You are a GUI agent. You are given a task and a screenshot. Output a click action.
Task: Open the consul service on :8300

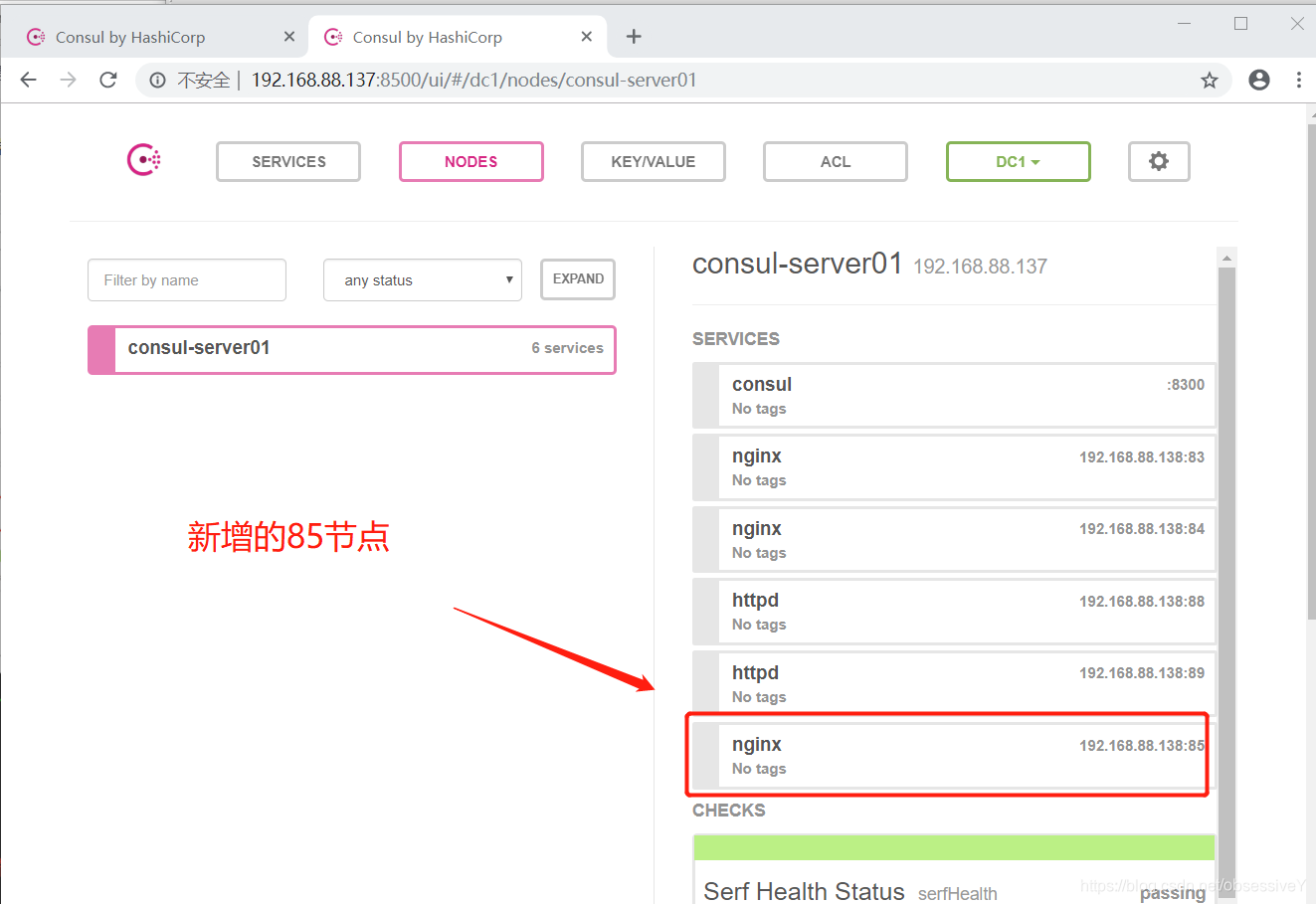click(954, 396)
